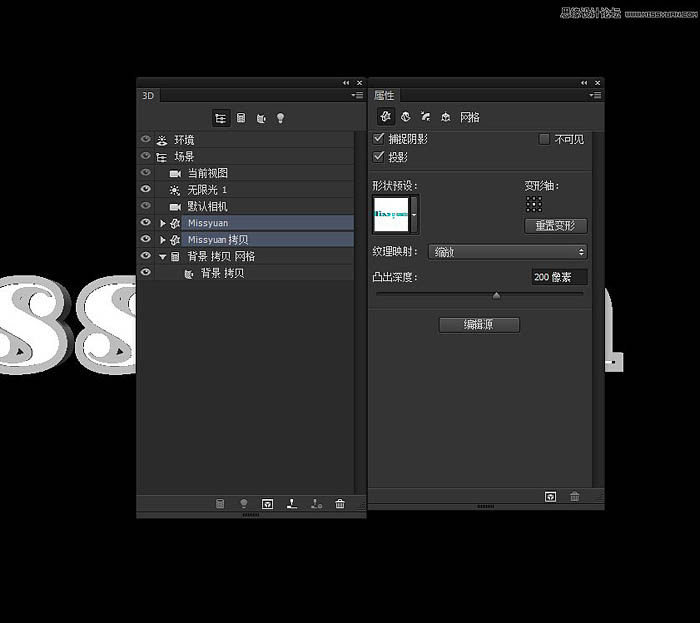Click the 默认相机 camera icon
The image size is (700, 623).
(175, 207)
